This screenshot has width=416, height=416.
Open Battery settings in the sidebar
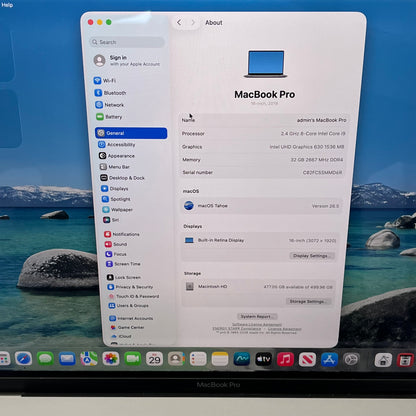(x=109, y=117)
